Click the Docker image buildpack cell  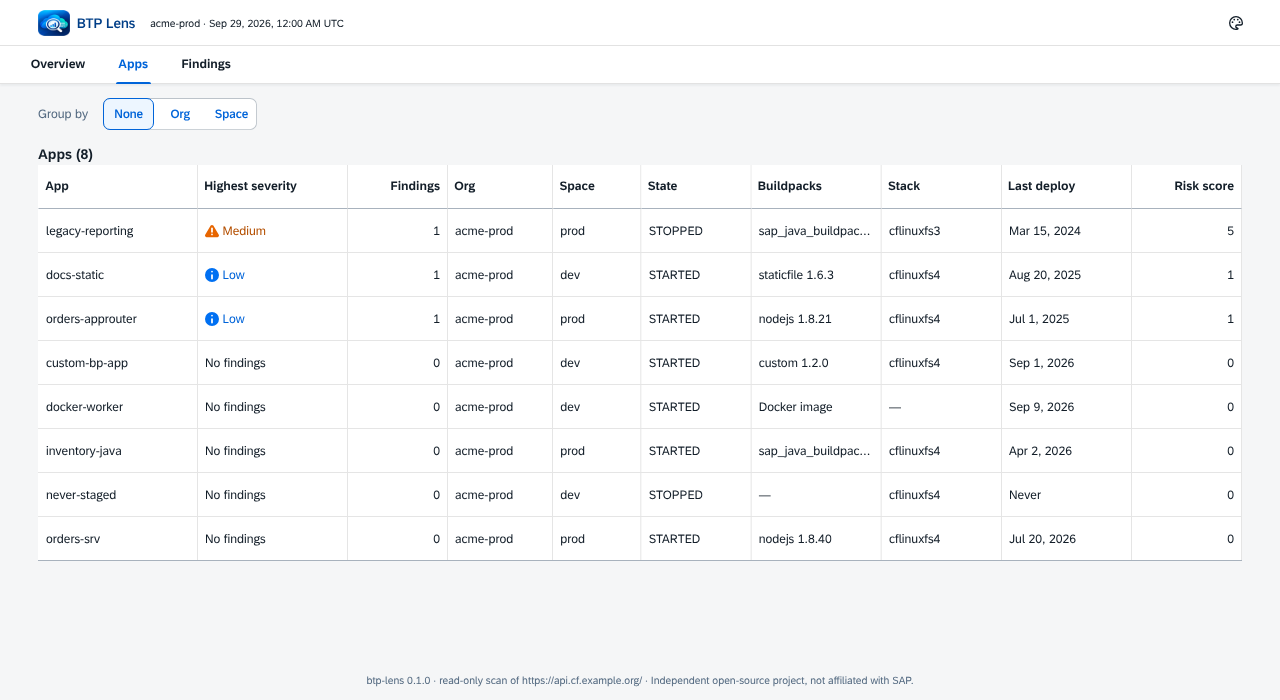[x=796, y=407]
